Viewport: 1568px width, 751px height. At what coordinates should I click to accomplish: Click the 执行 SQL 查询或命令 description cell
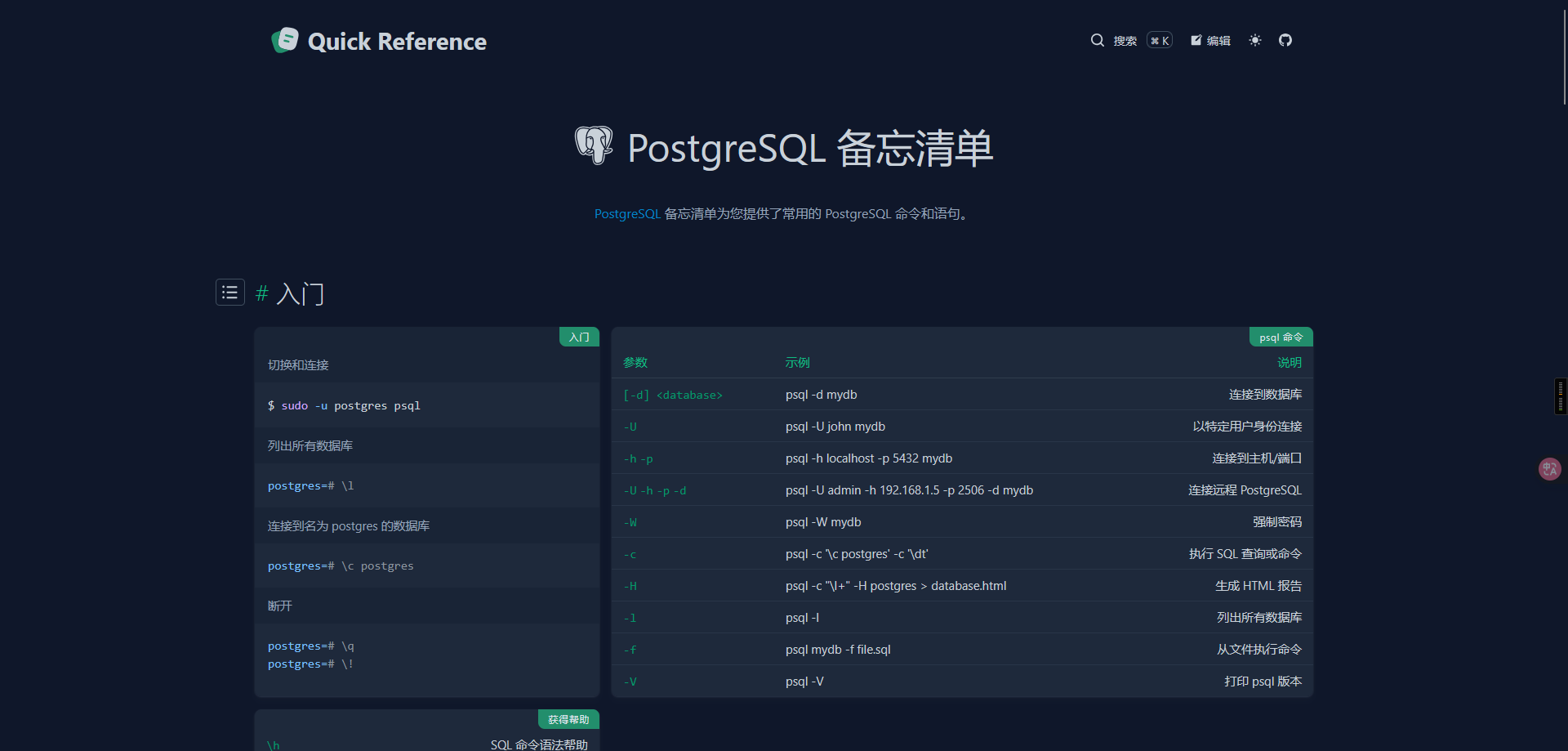coord(1245,554)
